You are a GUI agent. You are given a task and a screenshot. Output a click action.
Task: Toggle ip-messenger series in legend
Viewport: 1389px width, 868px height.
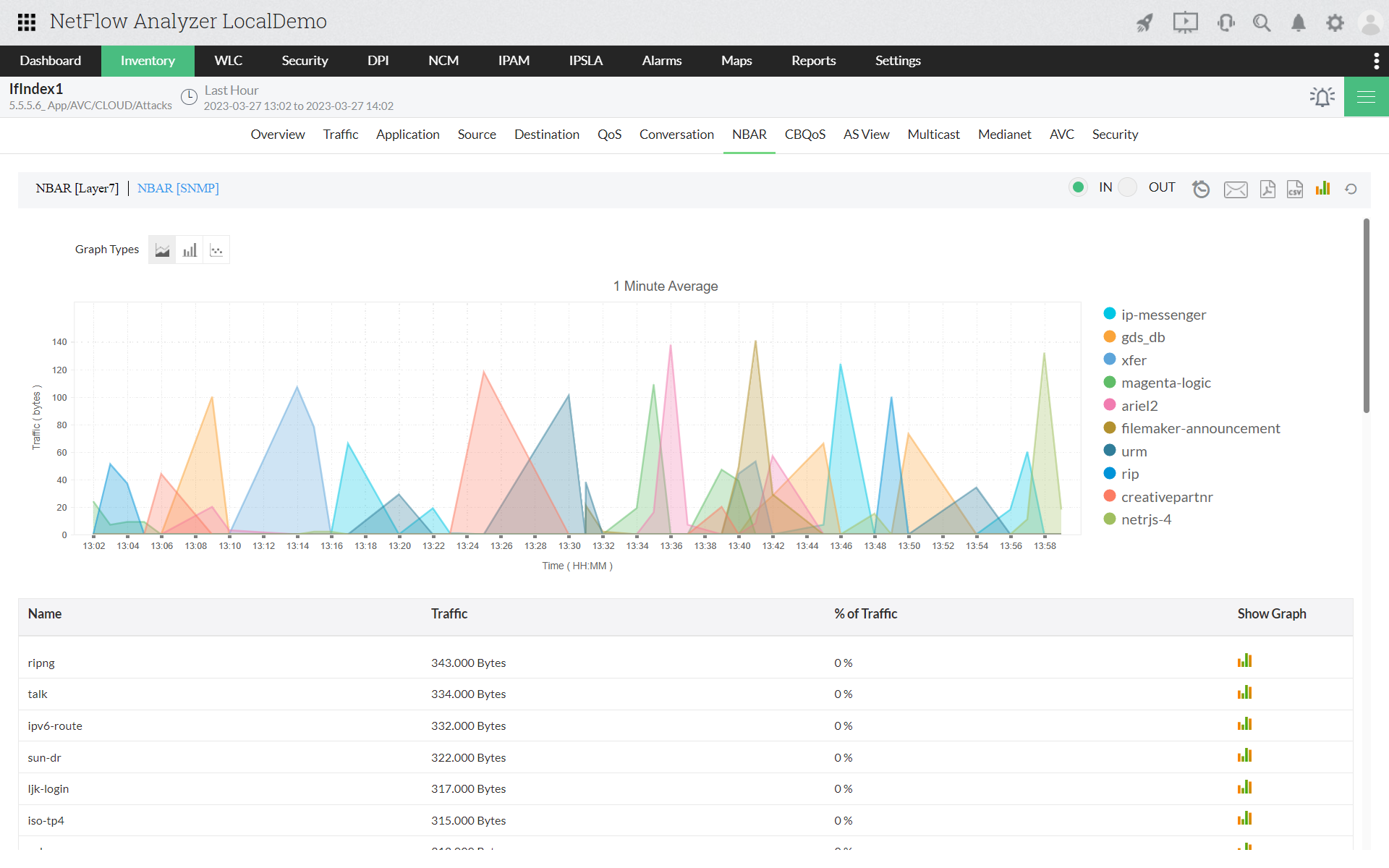coord(1163,315)
